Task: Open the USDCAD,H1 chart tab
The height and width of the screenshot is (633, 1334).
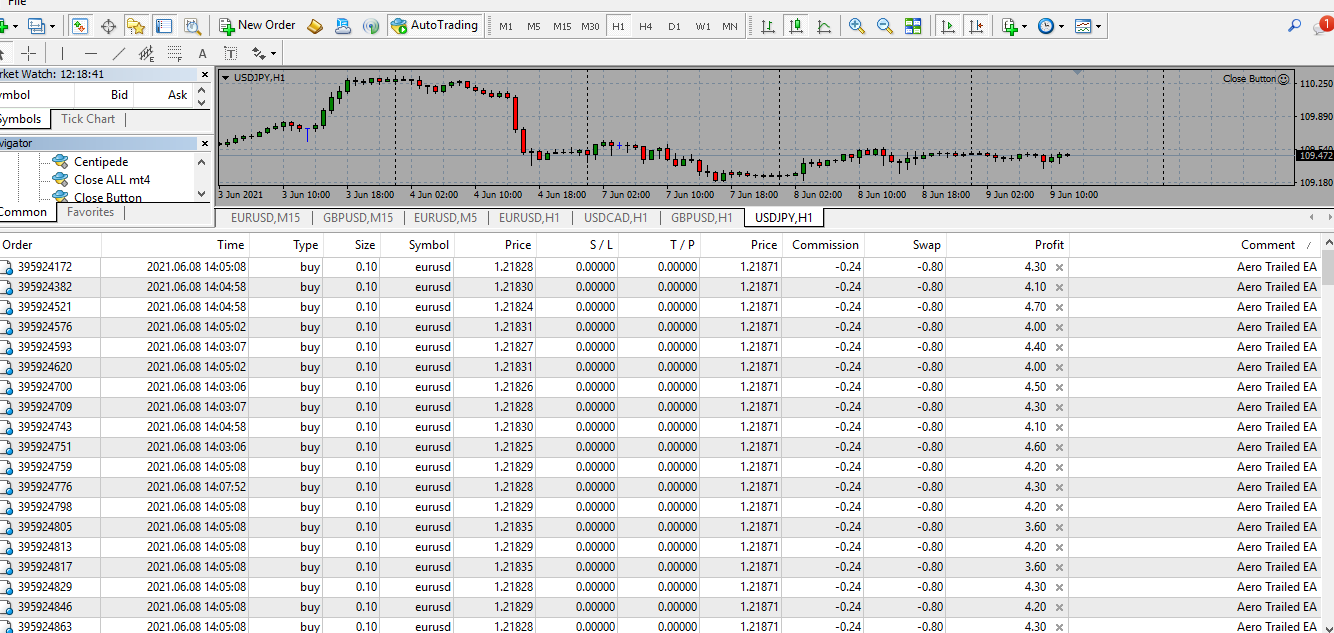Action: [x=616, y=217]
